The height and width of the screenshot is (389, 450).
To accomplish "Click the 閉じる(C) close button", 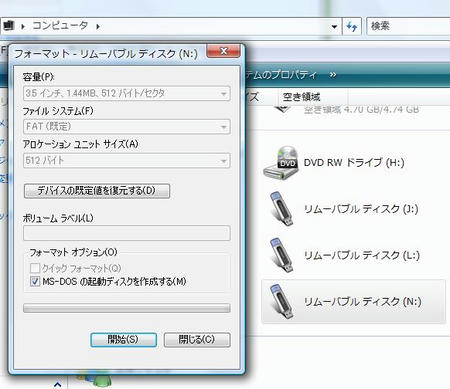I will coord(197,340).
